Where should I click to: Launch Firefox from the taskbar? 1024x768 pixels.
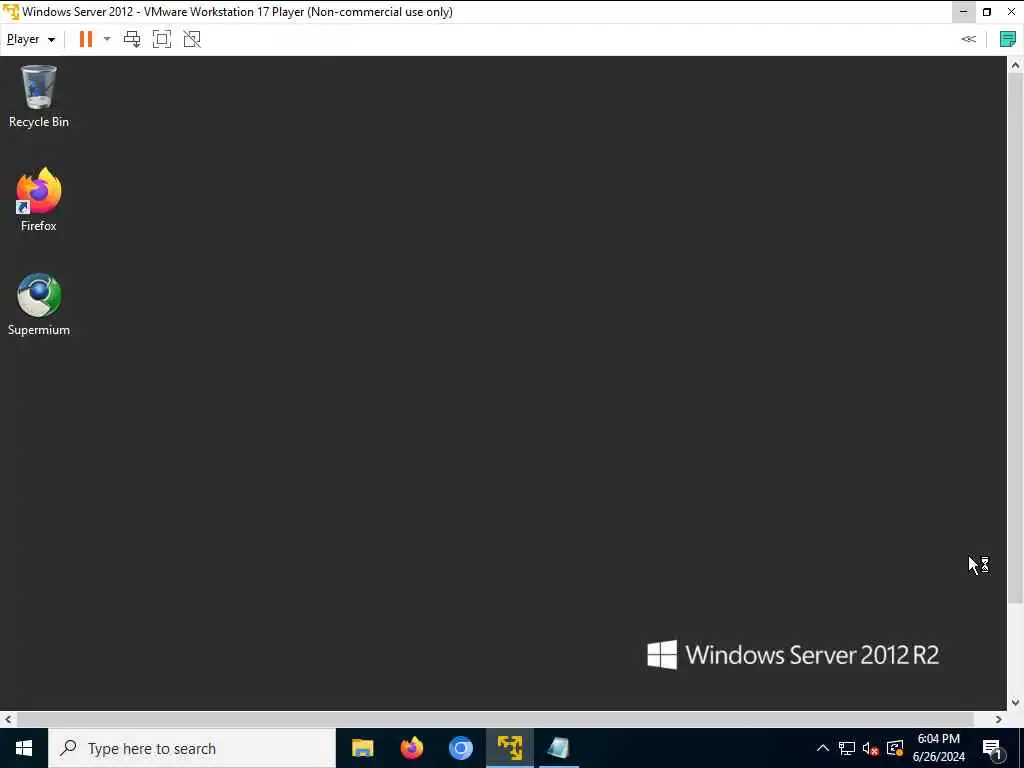click(411, 748)
